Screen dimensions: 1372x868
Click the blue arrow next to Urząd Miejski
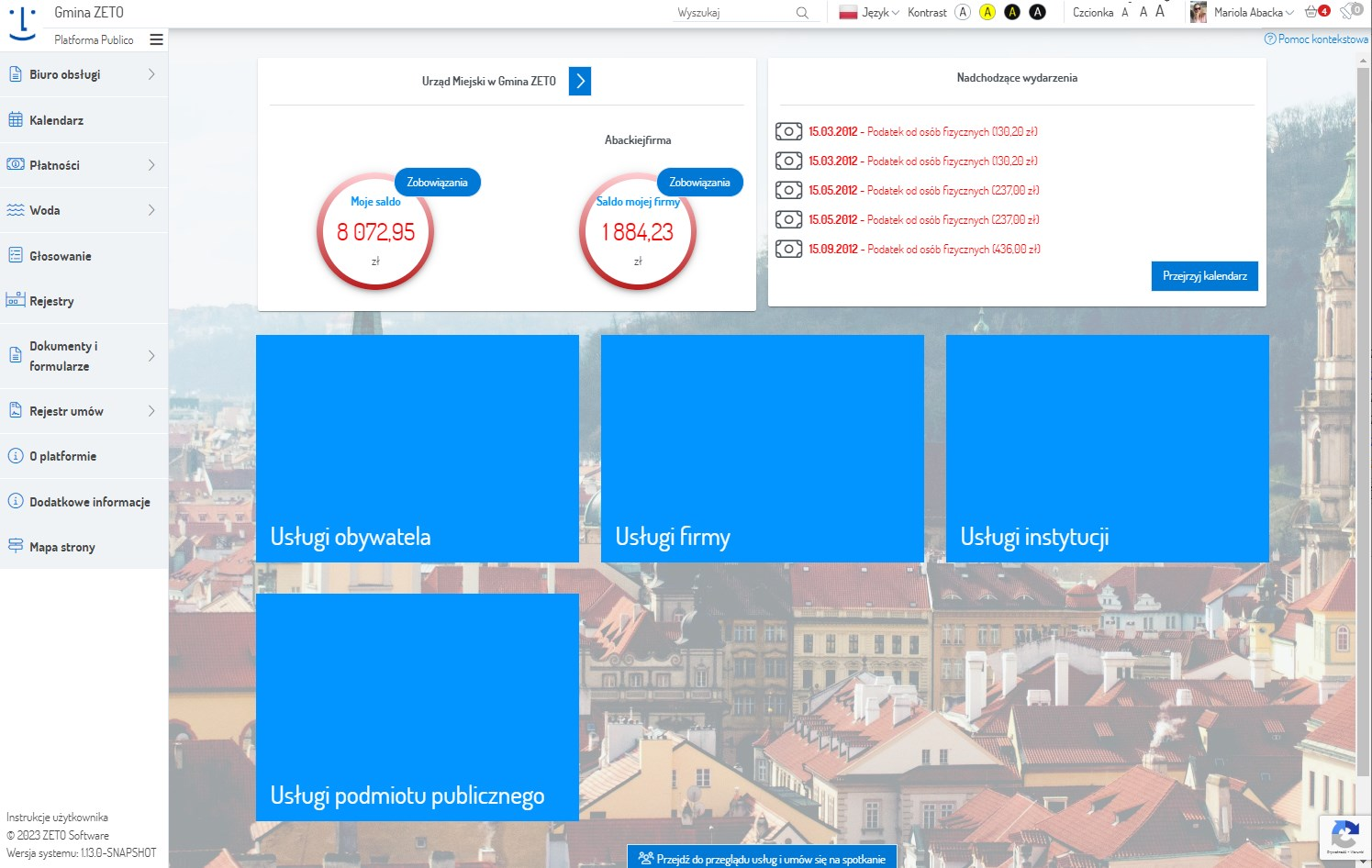point(580,82)
